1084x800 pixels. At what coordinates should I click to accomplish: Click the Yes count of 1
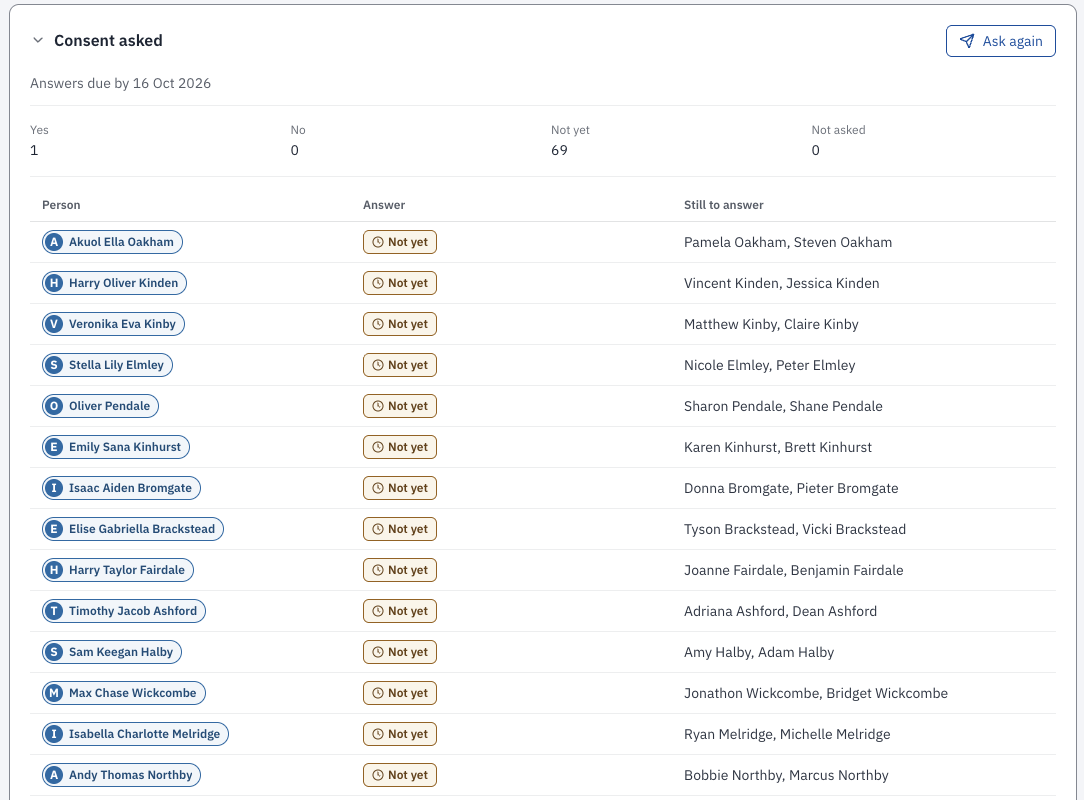tap(34, 150)
